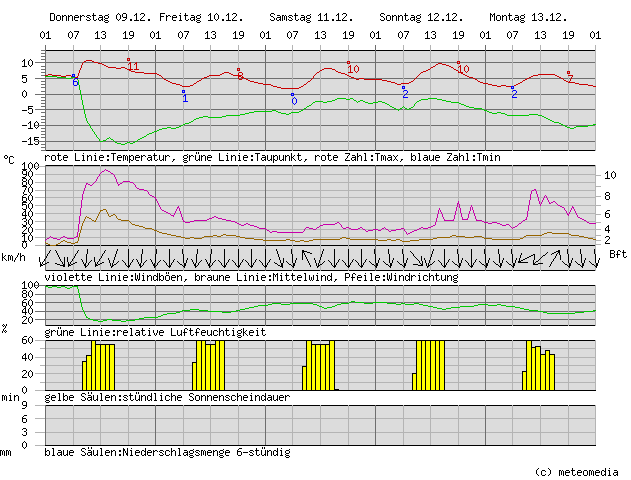631x480 pixels.
Task: Click the temperature and dew point legend text
Action: pos(272,157)
